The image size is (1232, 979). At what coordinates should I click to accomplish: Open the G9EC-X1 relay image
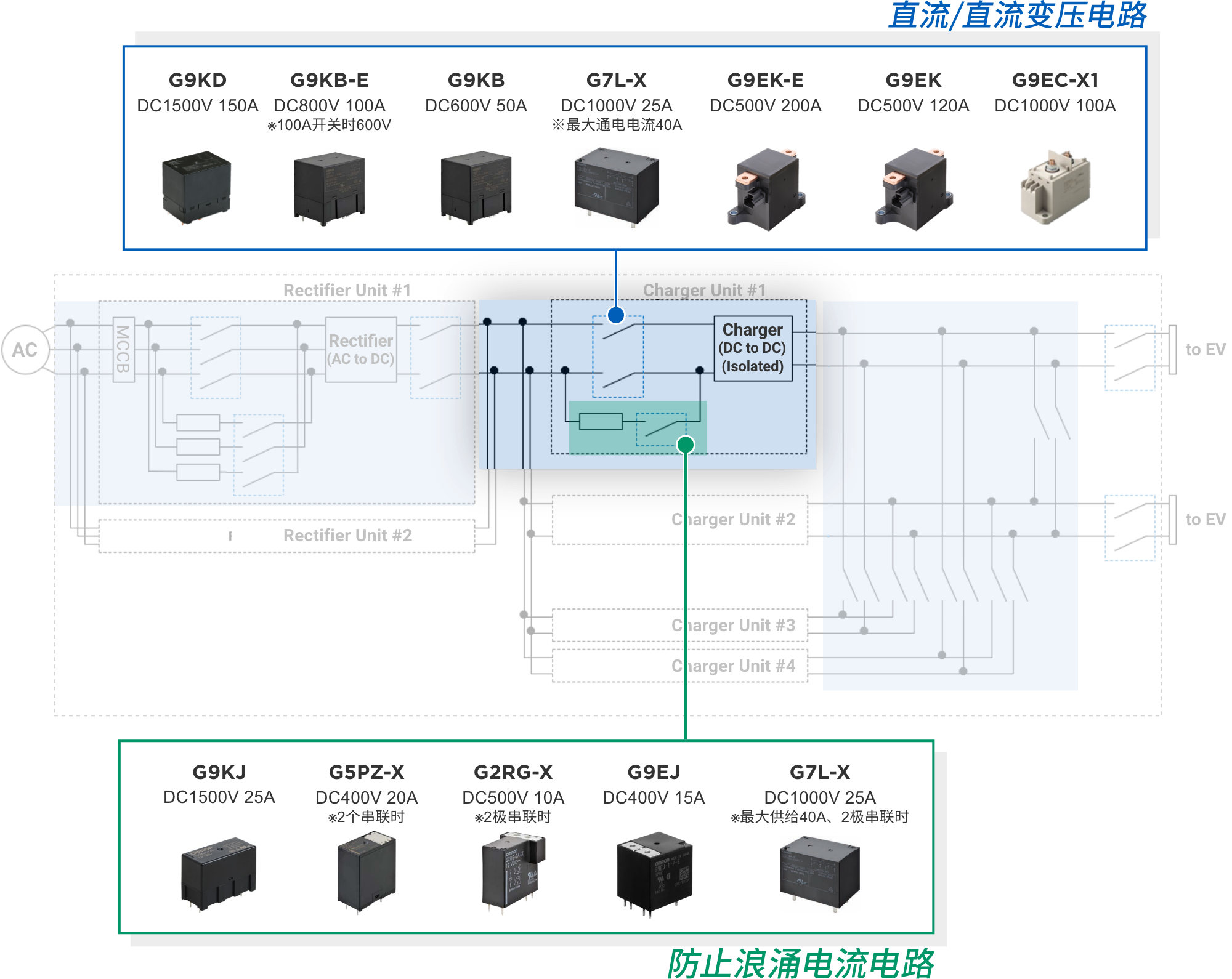(1055, 187)
